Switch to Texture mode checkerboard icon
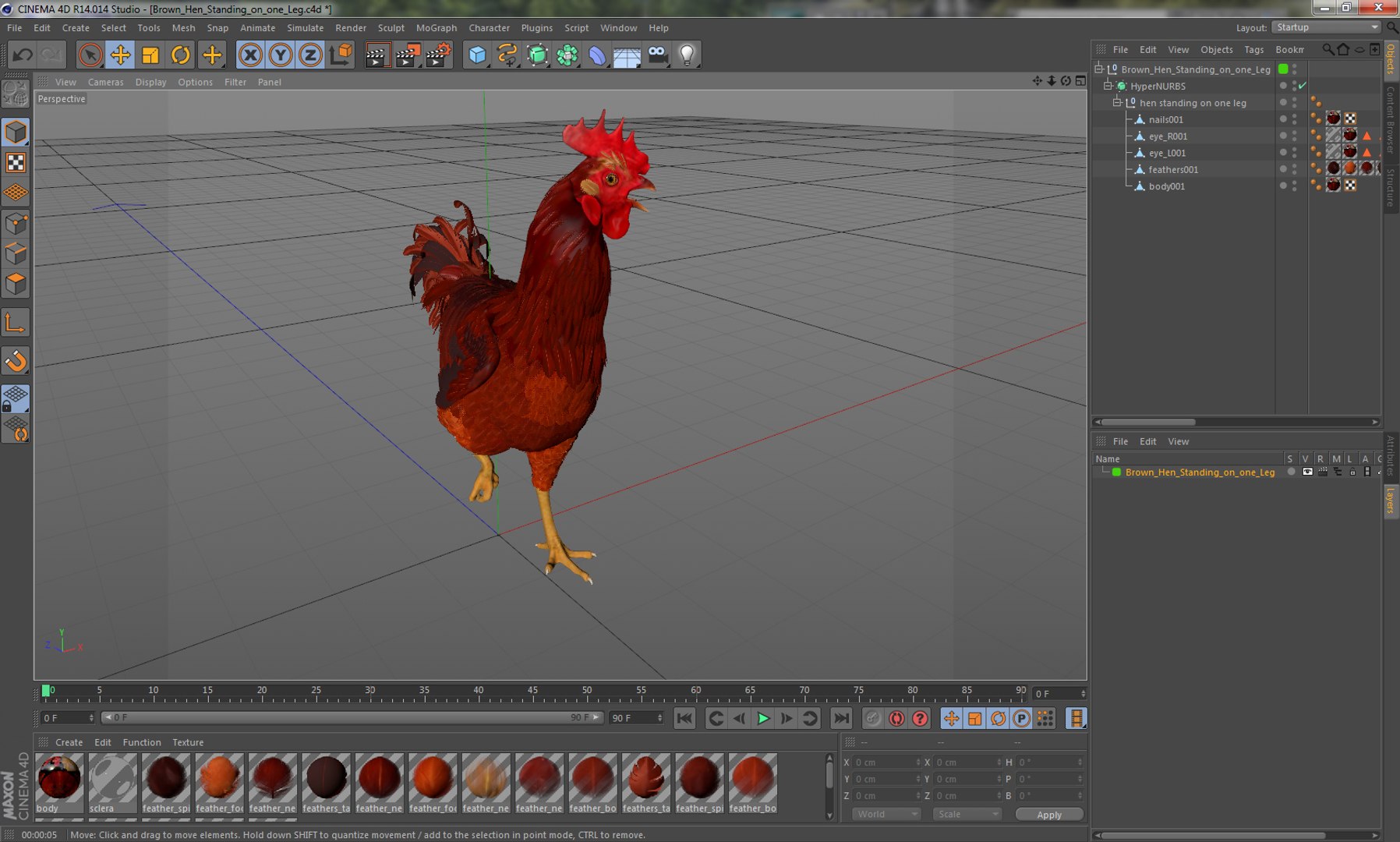The image size is (1400, 842). (16, 162)
